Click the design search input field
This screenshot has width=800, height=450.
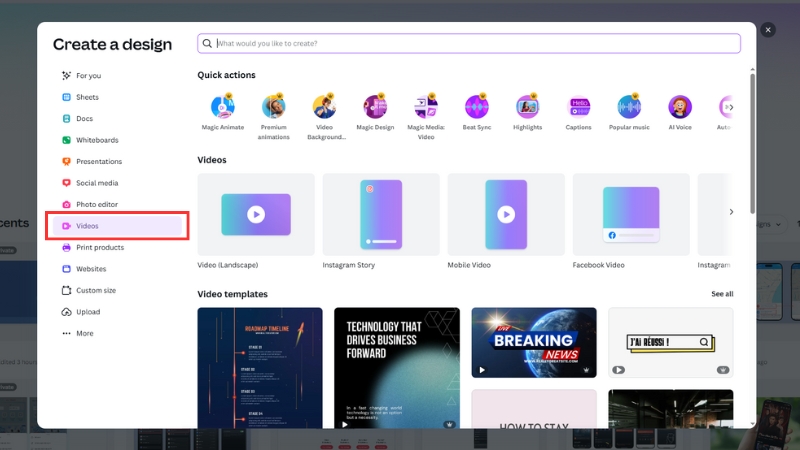(470, 43)
